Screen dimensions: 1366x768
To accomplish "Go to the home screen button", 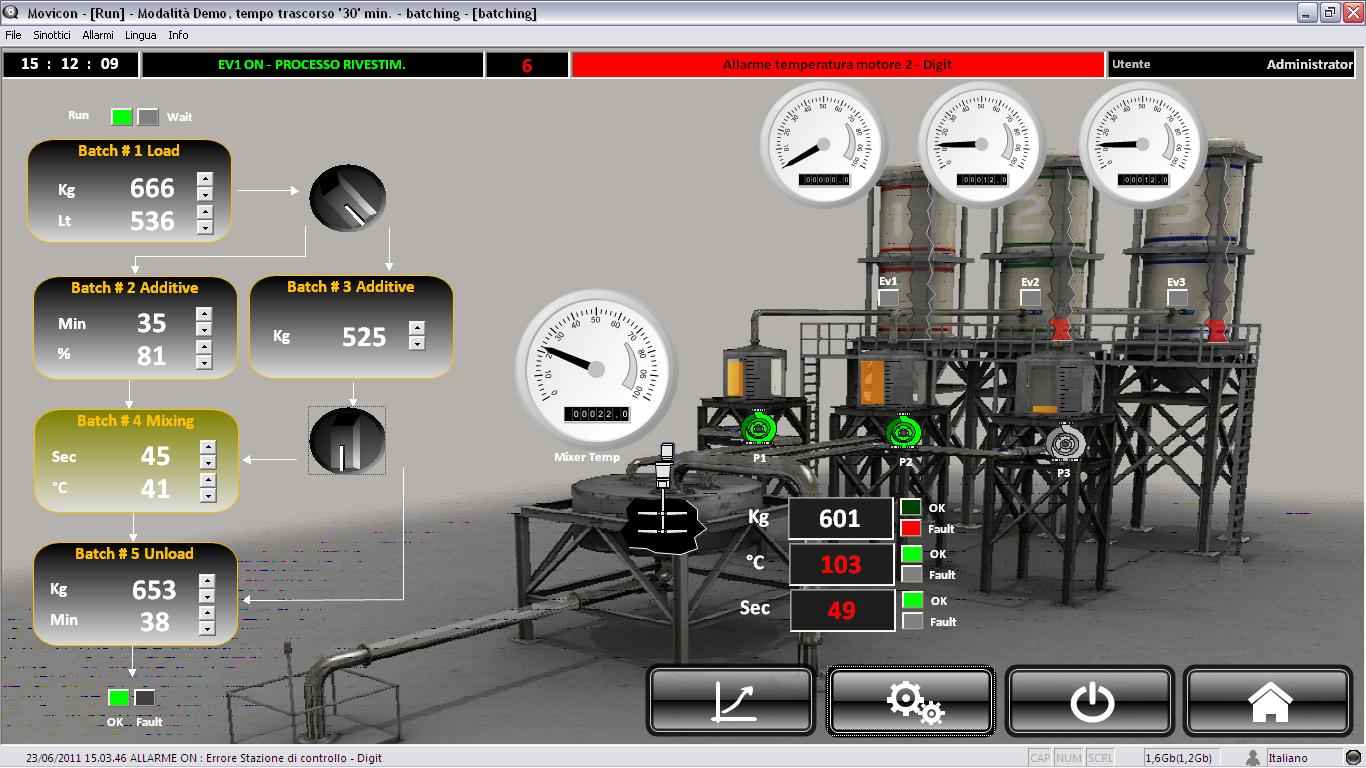I will (x=1269, y=700).
